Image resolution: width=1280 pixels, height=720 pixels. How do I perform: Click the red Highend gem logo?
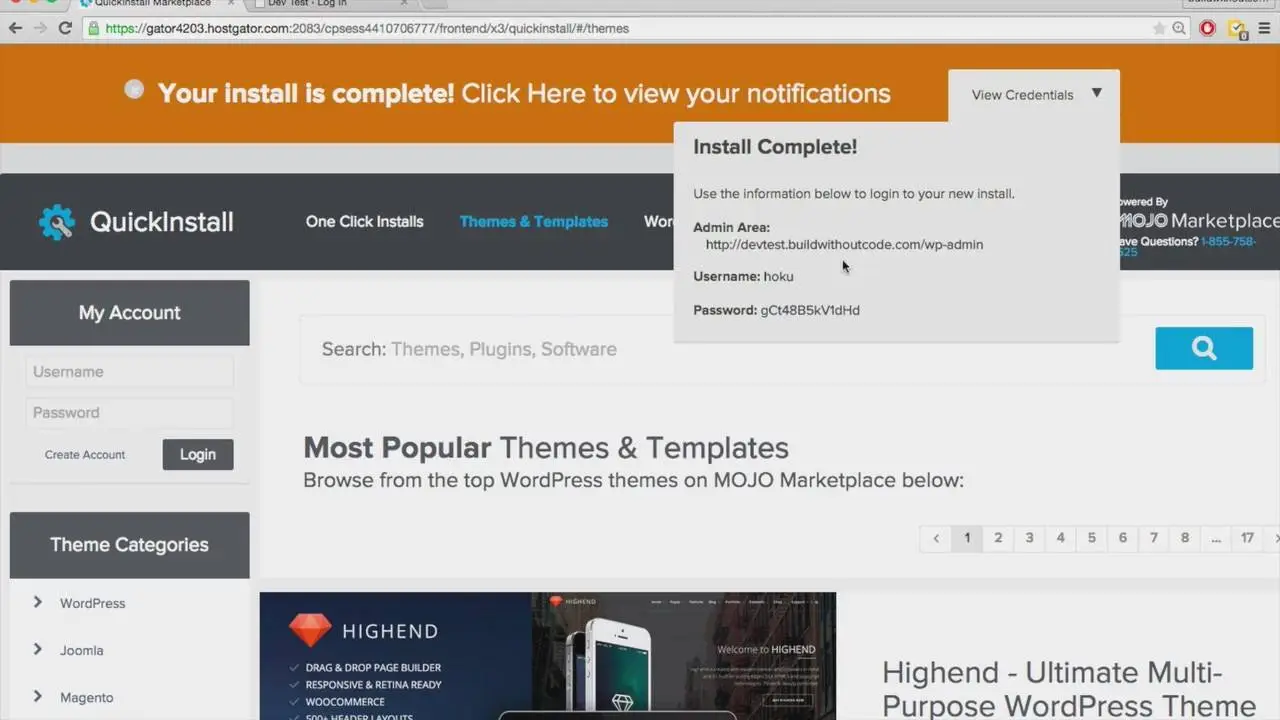pos(309,630)
